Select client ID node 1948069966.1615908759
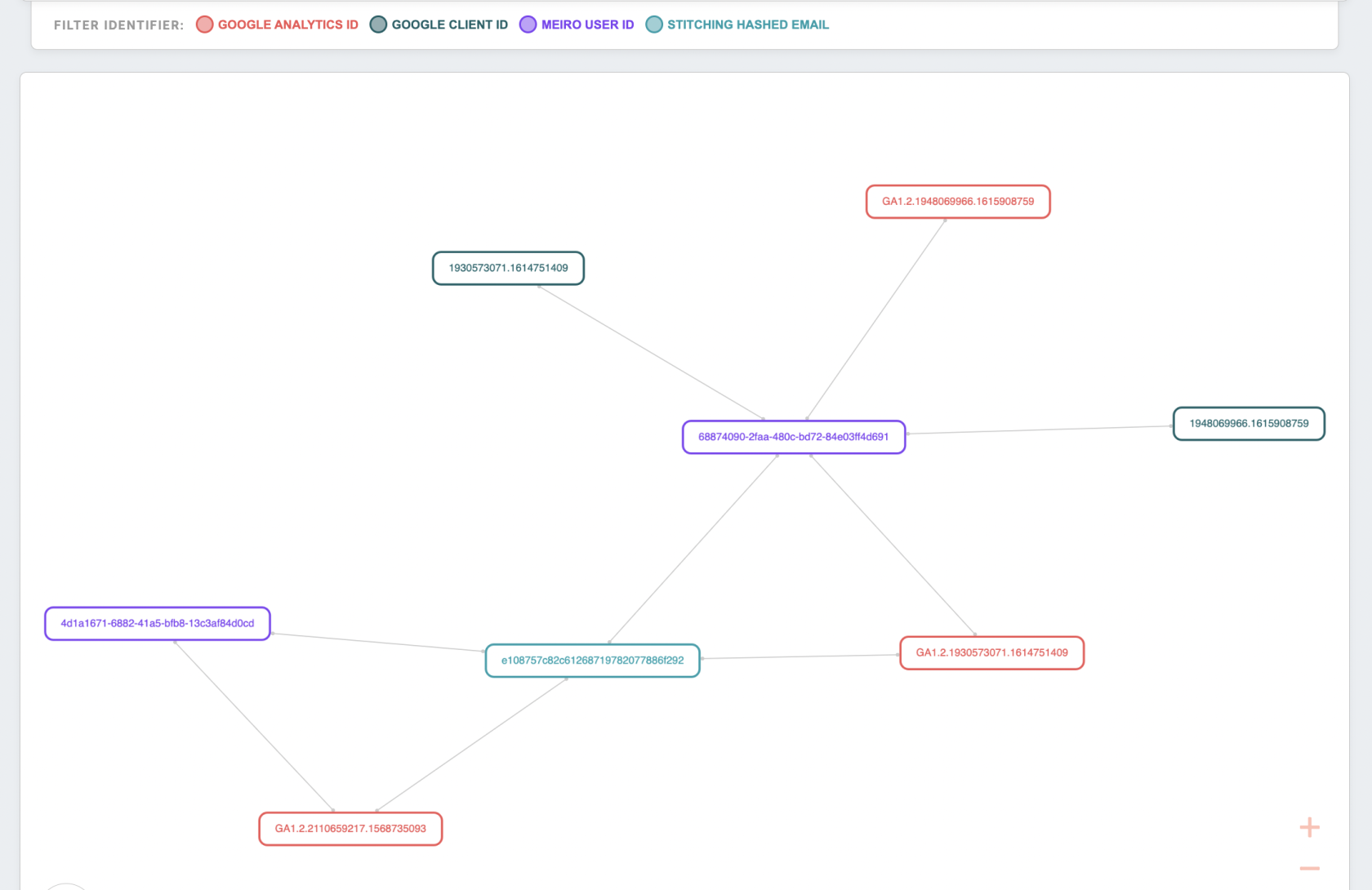 [x=1249, y=424]
